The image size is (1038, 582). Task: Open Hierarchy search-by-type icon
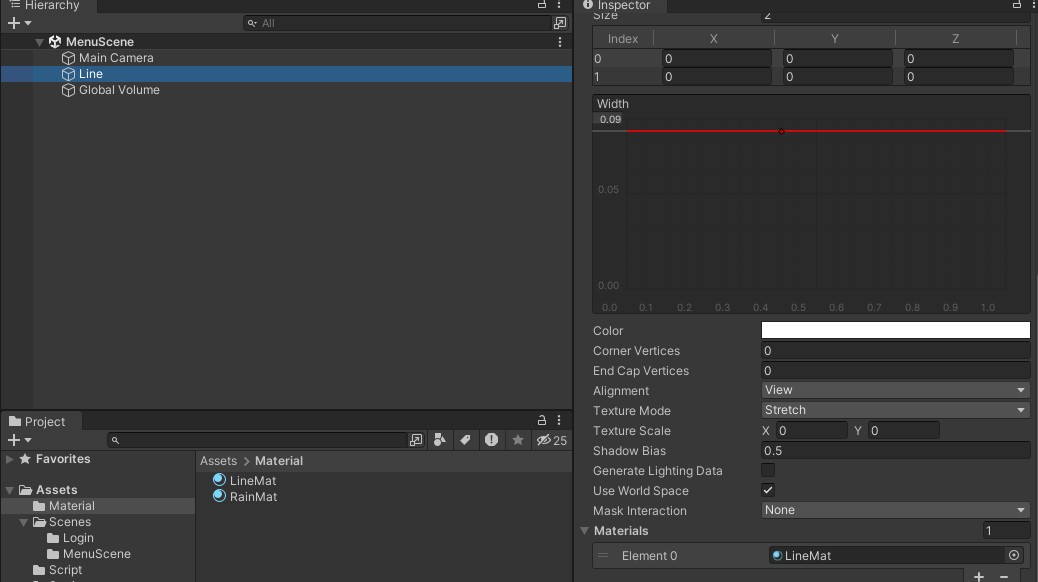coord(560,23)
